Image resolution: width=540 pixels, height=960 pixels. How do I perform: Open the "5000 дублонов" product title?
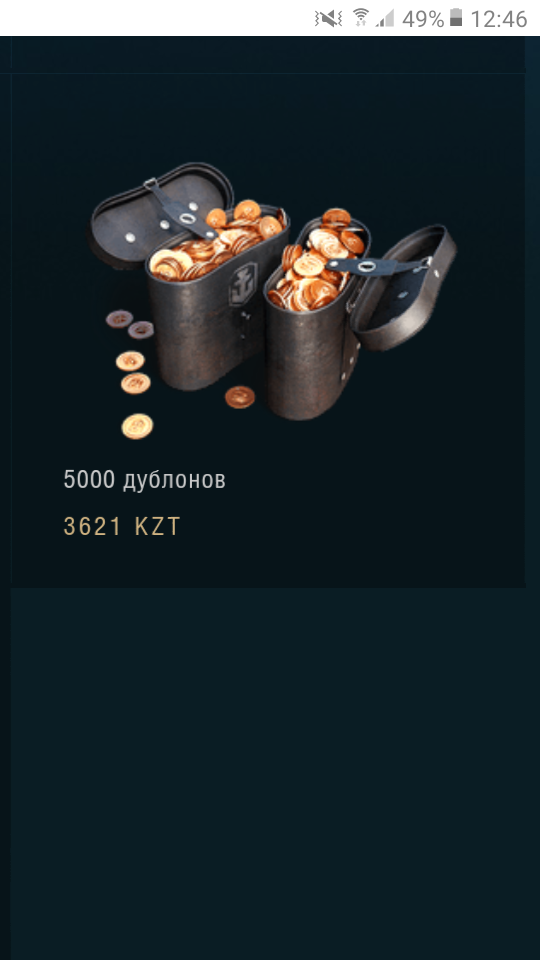click(144, 480)
